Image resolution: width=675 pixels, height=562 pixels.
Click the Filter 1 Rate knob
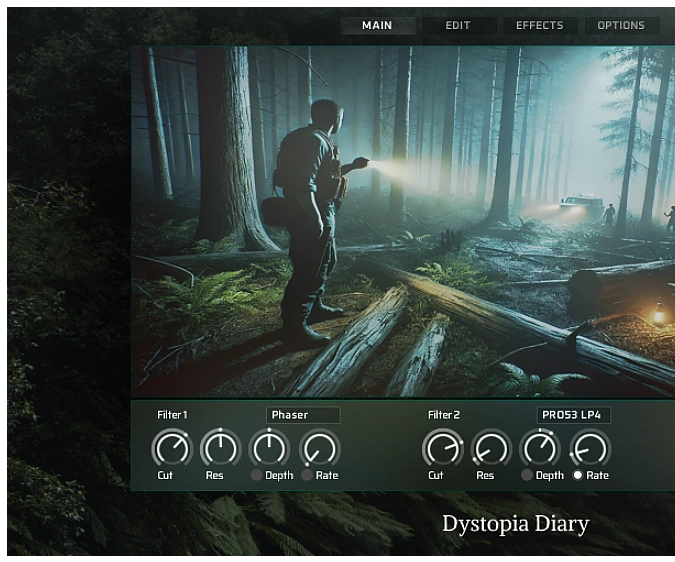319,448
